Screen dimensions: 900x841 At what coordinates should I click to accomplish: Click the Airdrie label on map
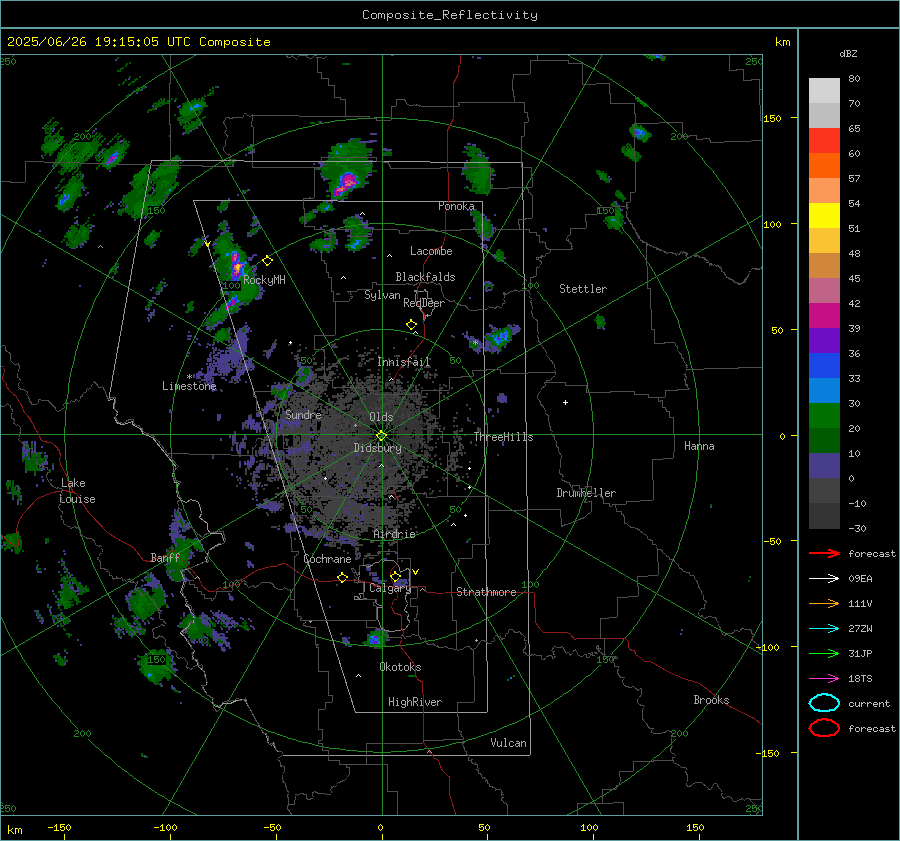pyautogui.click(x=394, y=534)
